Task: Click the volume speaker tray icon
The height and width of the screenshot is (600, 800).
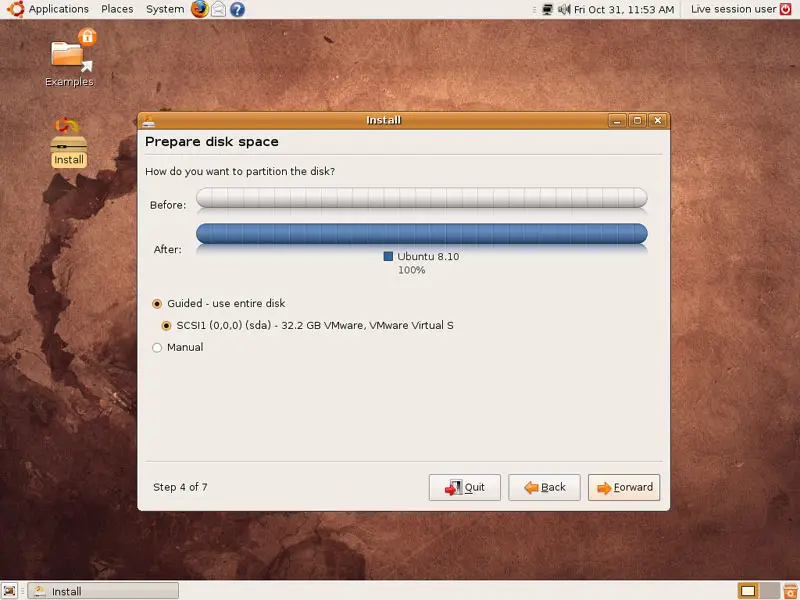Action: [x=564, y=9]
